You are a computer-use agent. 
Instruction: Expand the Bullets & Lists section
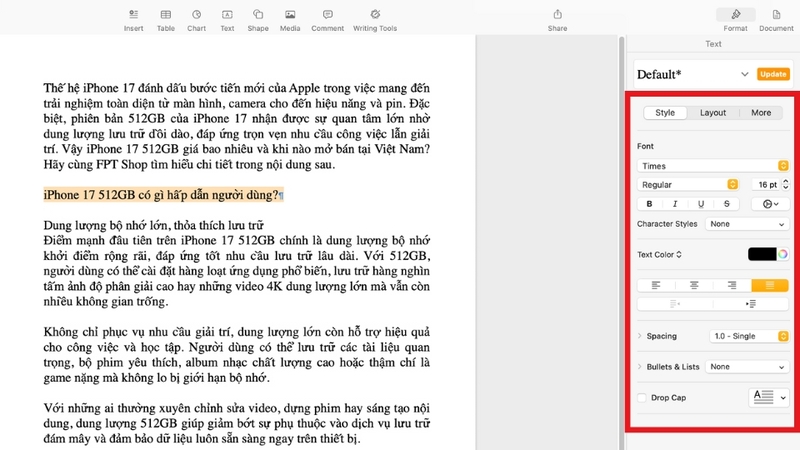tap(640, 367)
